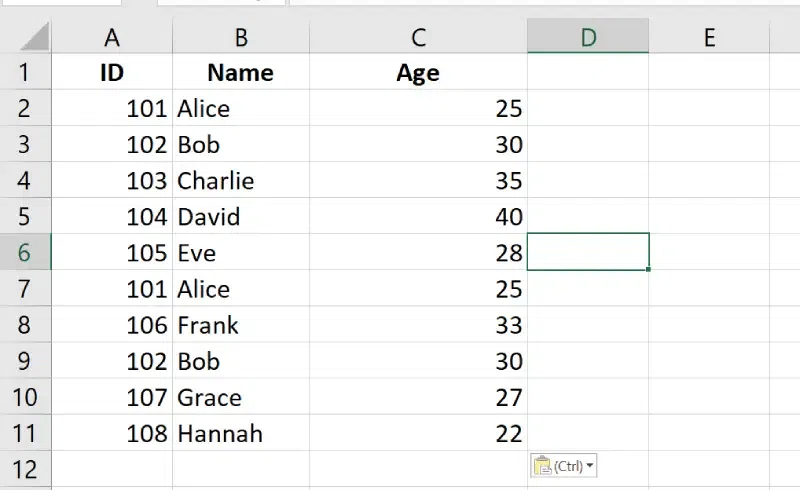Screen dimensions: 800x490
Task: Click the Age header cell
Action: click(418, 73)
